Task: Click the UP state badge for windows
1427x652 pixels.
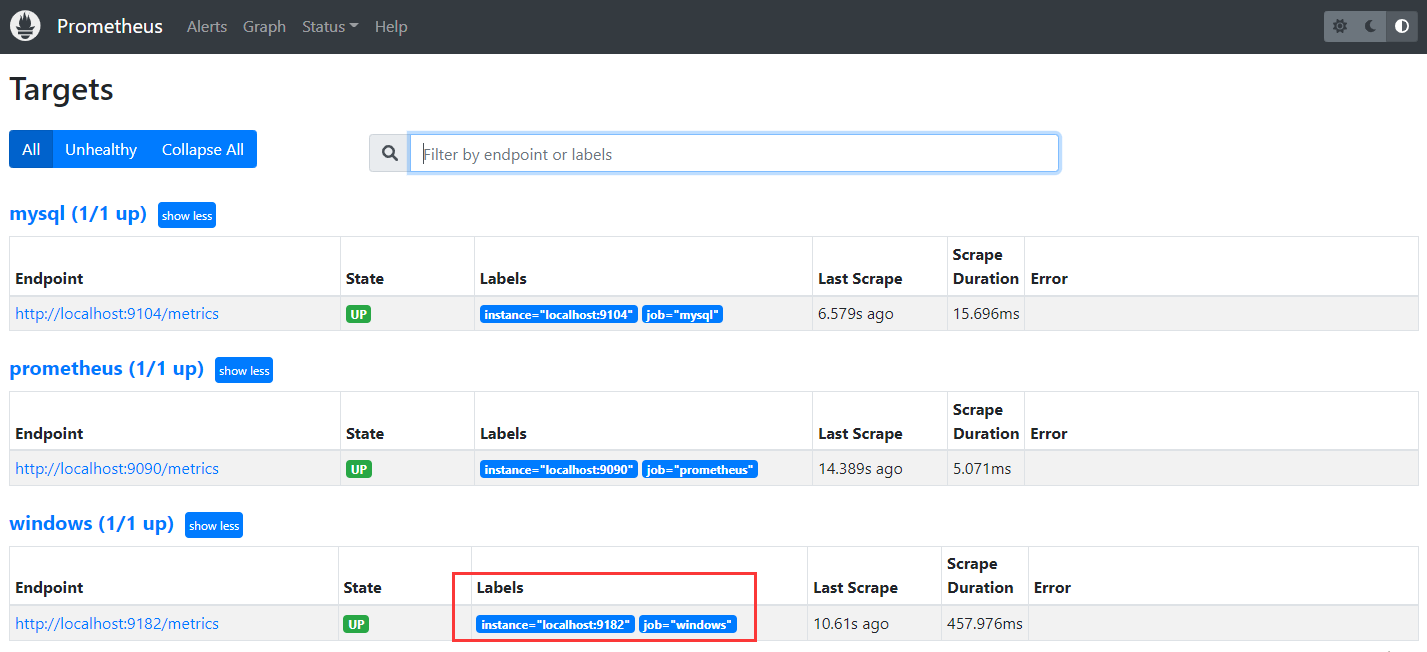Action: pos(356,624)
